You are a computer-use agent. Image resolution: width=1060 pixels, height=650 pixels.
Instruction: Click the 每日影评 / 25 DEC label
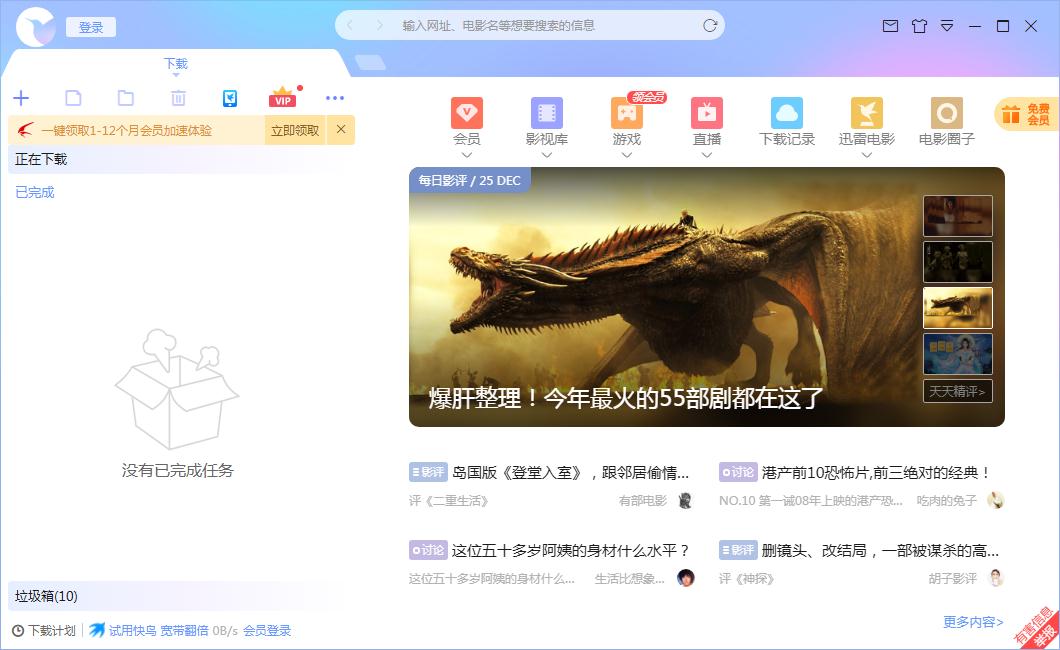click(469, 180)
